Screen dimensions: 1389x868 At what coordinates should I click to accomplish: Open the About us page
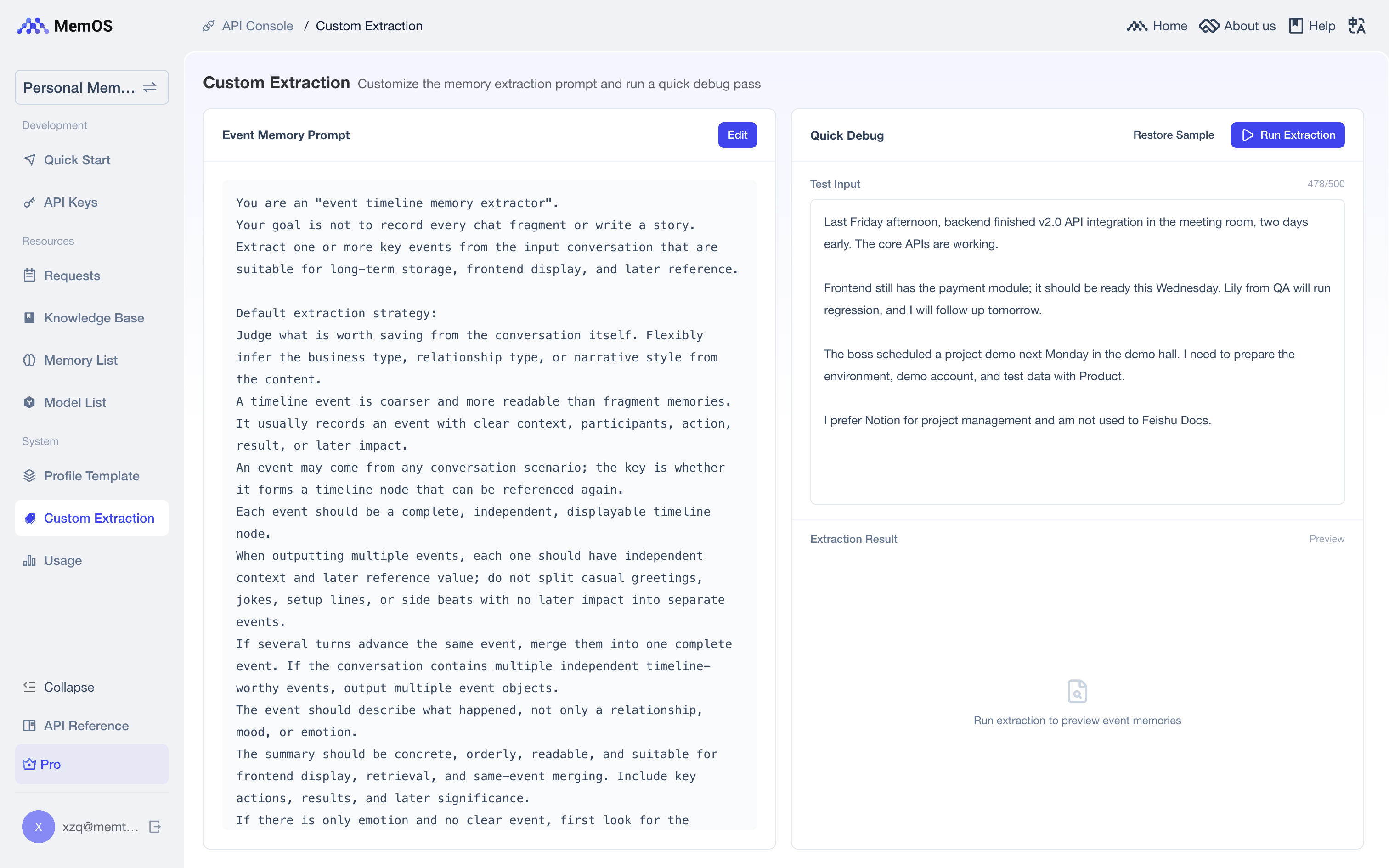[x=1249, y=26]
